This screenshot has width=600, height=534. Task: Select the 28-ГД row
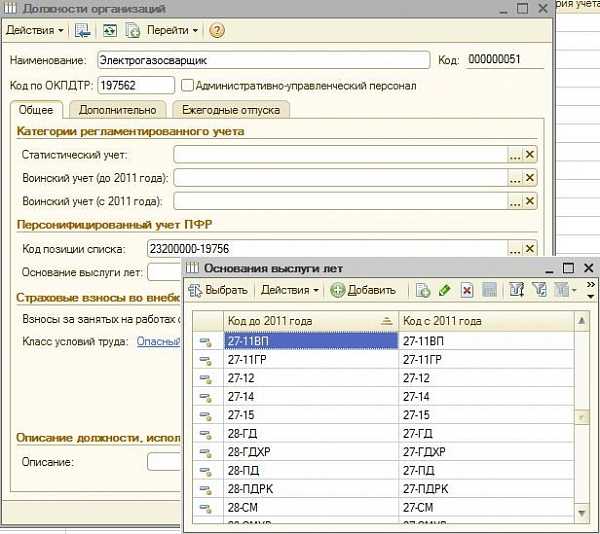pyautogui.click(x=383, y=433)
